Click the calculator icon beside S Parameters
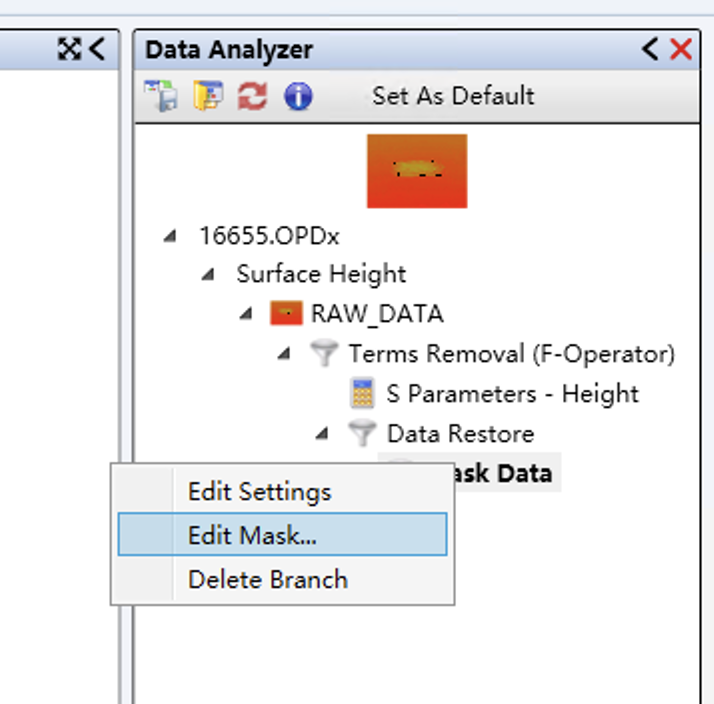The width and height of the screenshot is (714, 704). pos(362,394)
